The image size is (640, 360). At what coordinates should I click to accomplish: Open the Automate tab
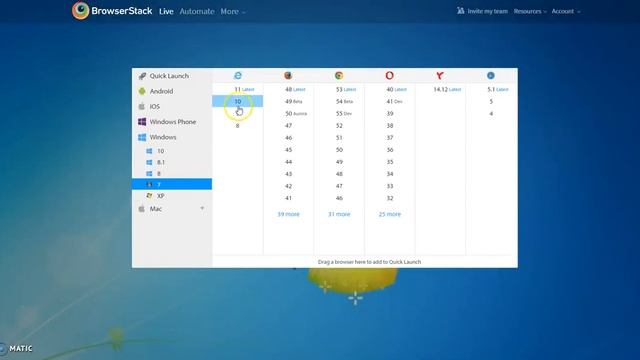click(197, 11)
